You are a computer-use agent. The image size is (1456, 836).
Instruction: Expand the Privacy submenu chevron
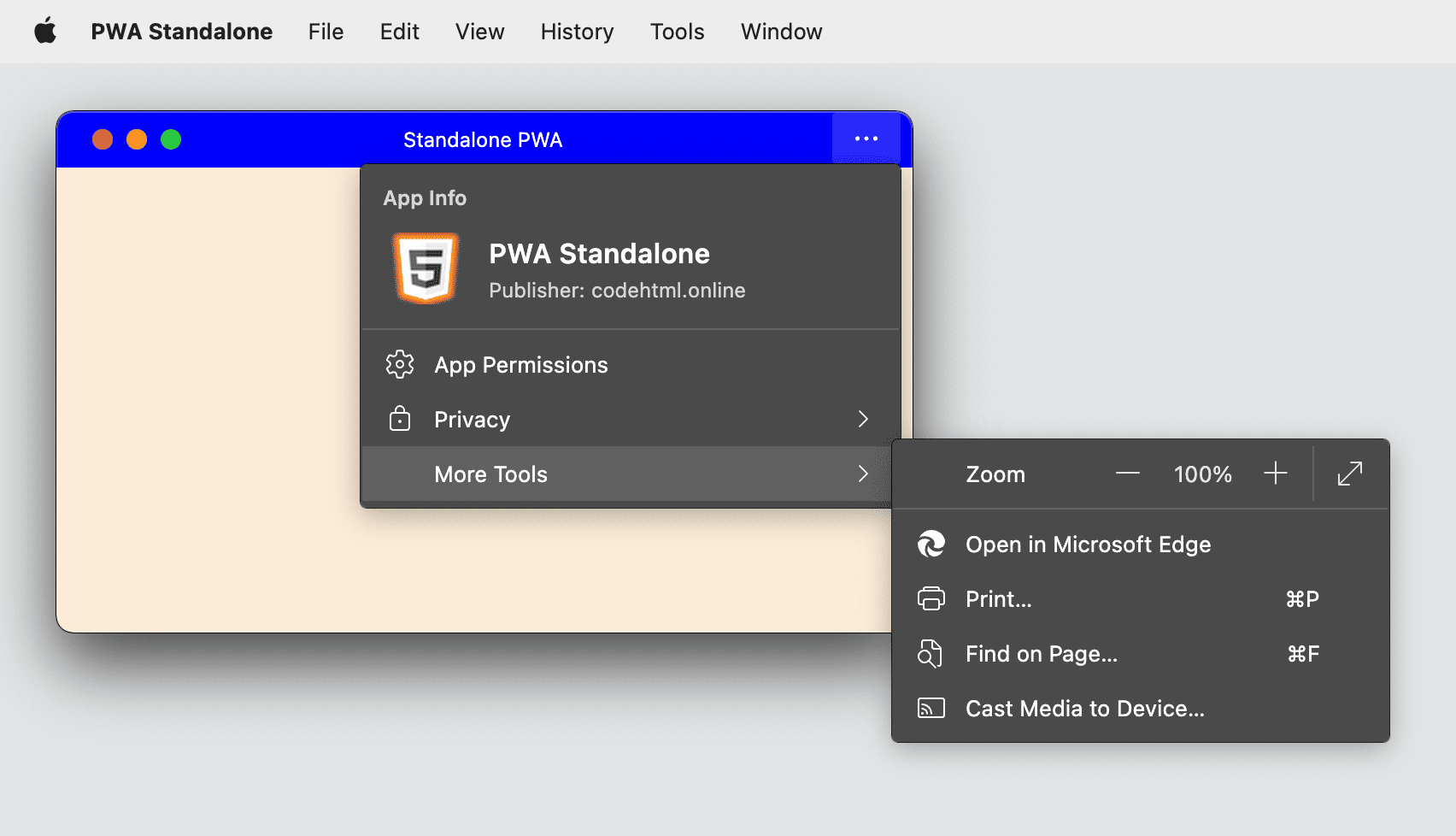pyautogui.click(x=862, y=419)
